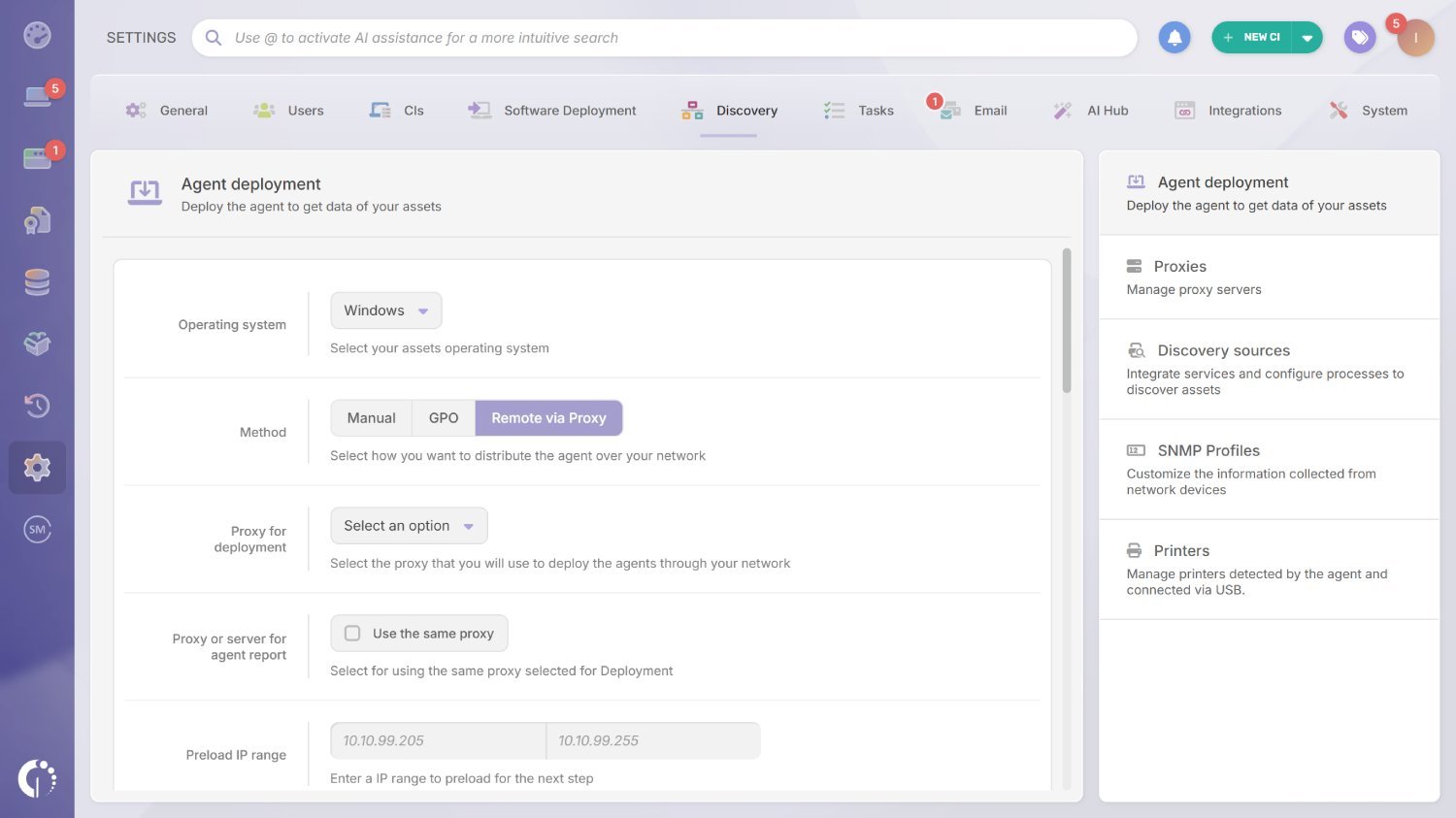1456x818 pixels.
Task: Select the history icon in the sidebar
Action: click(x=37, y=406)
